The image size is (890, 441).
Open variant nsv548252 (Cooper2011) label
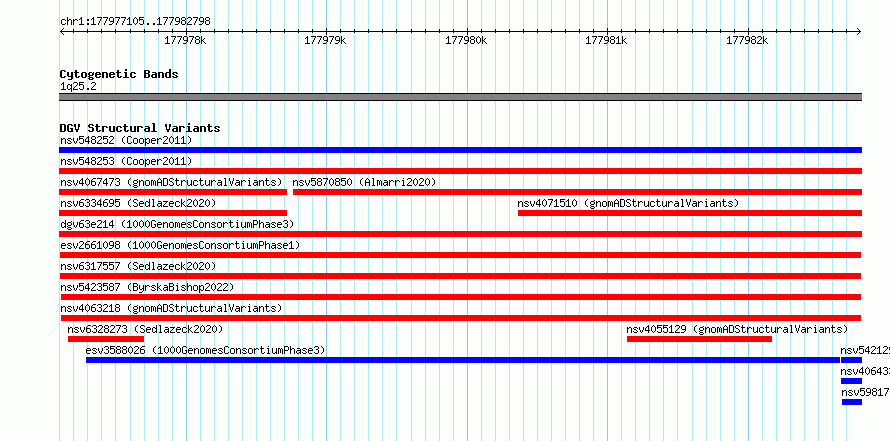click(126, 140)
